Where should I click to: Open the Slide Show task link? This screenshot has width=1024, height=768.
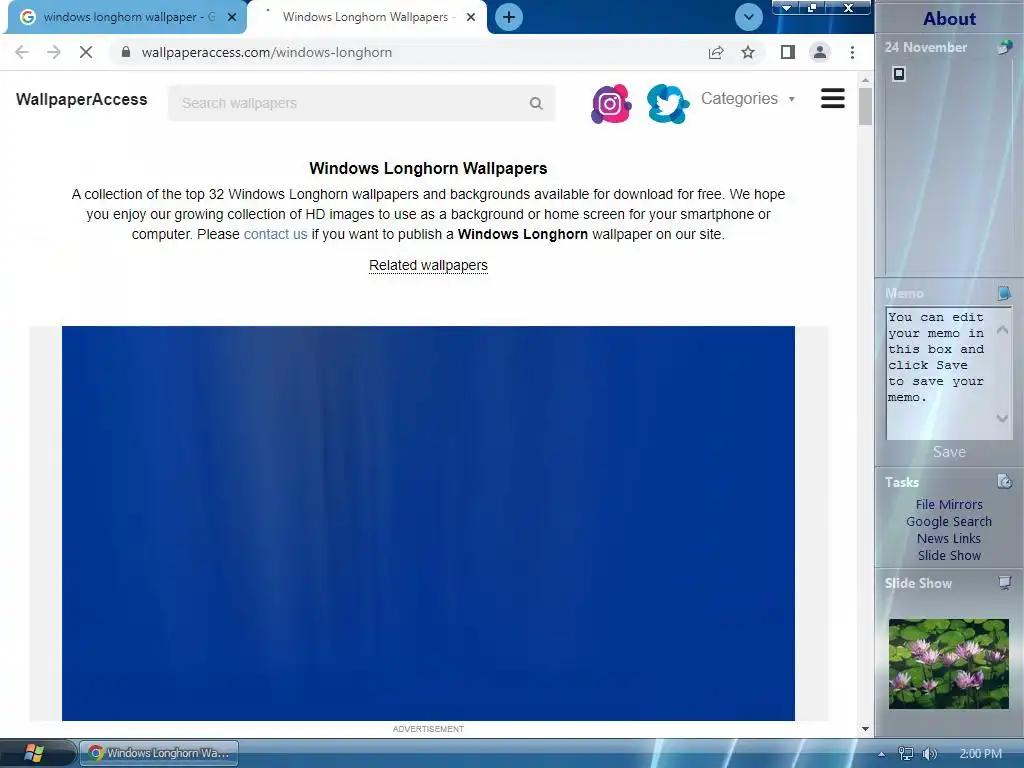[949, 555]
